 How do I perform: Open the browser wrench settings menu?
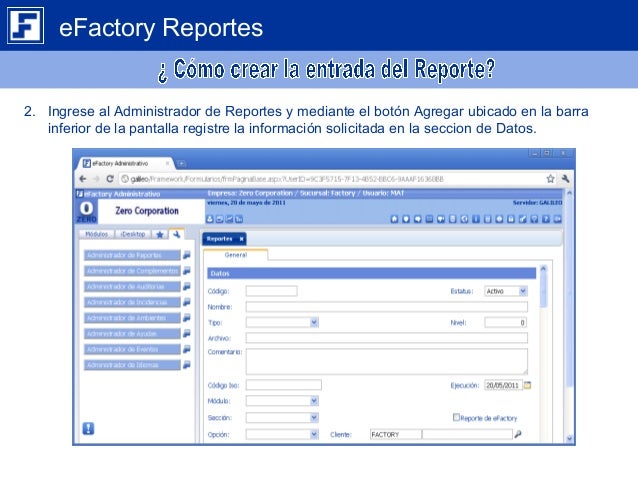(x=565, y=179)
